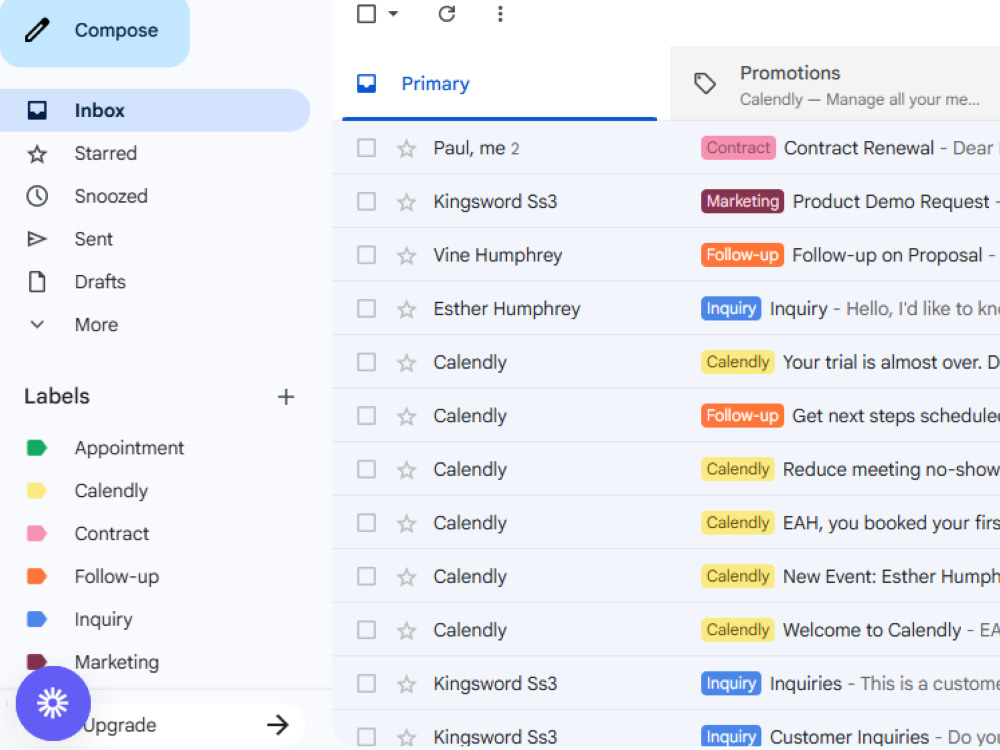
Task: Refresh the inbox
Action: pyautogui.click(x=446, y=13)
